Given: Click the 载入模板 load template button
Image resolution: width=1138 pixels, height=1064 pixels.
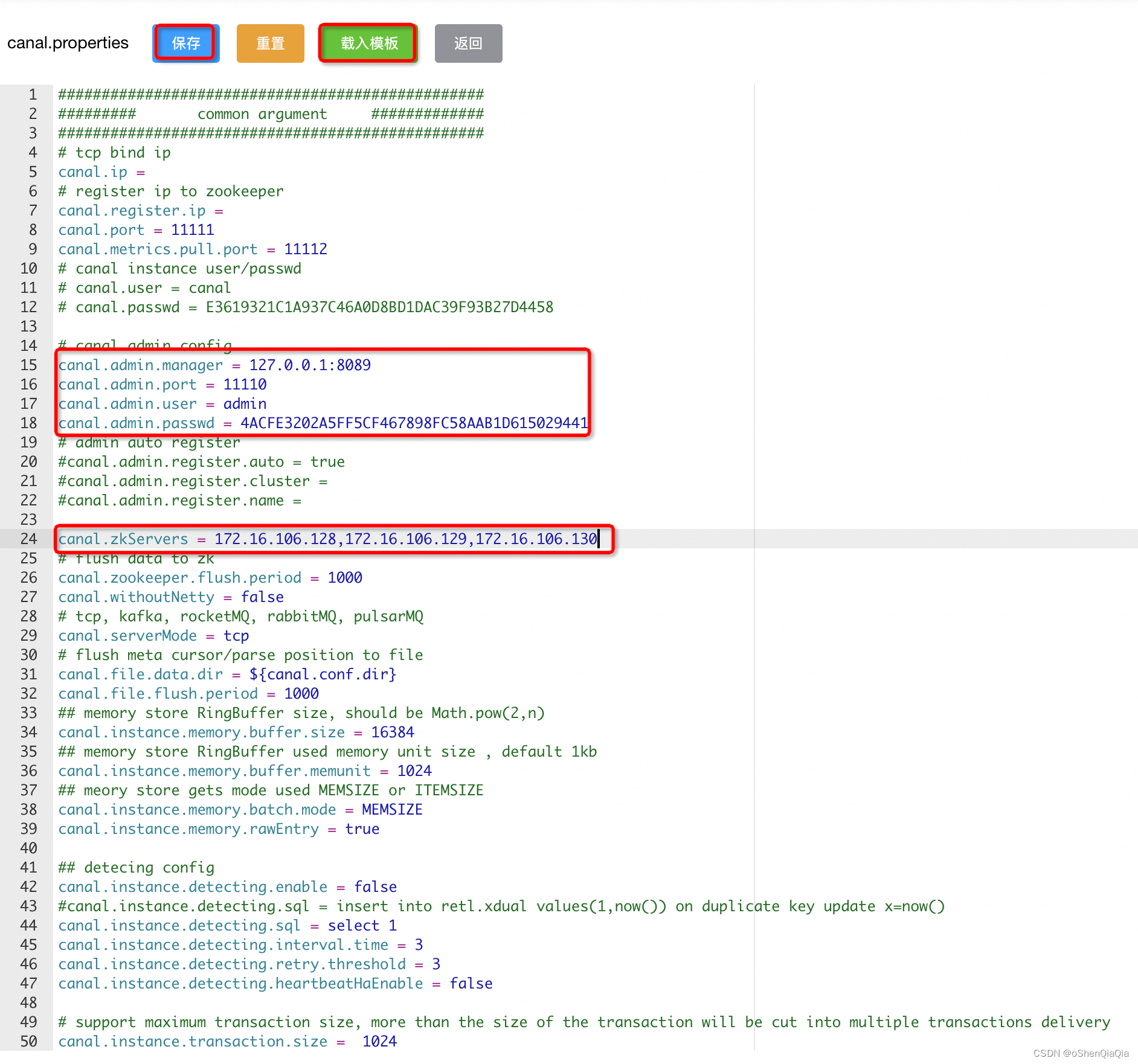Looking at the screenshot, I should 367,43.
